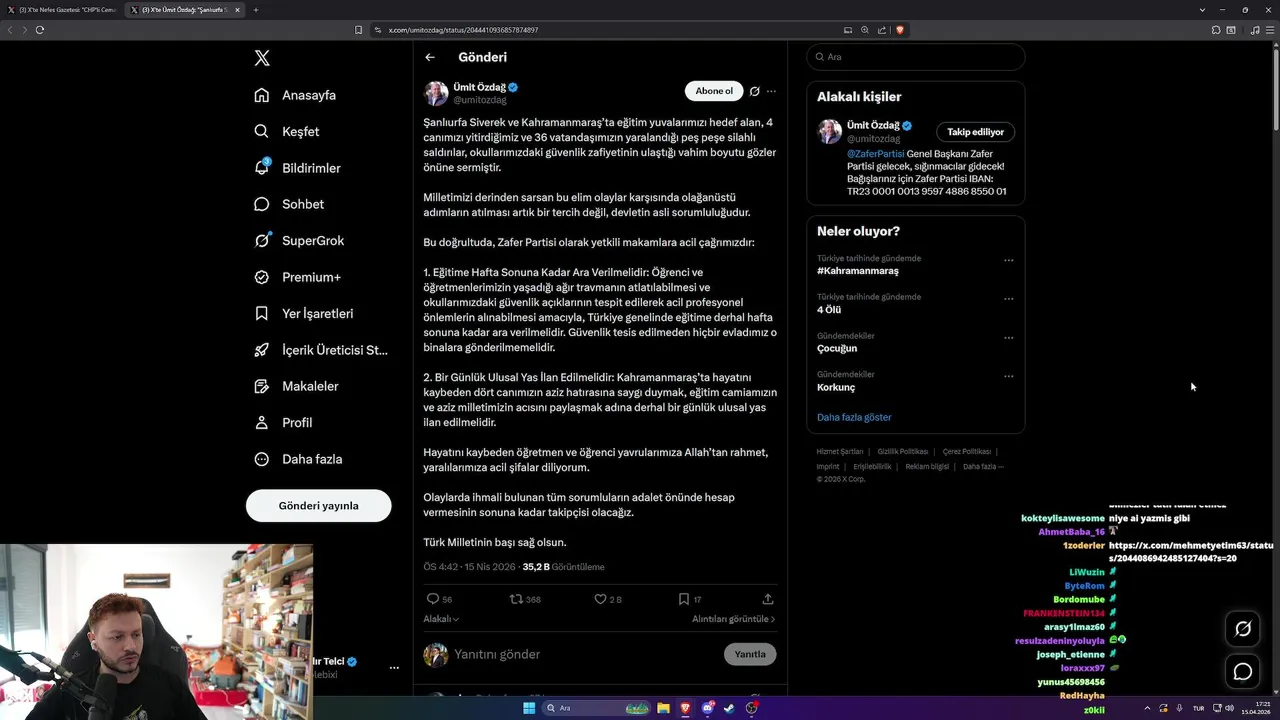Open a new browser tab
This screenshot has height=720, width=1280.
pyautogui.click(x=256, y=10)
